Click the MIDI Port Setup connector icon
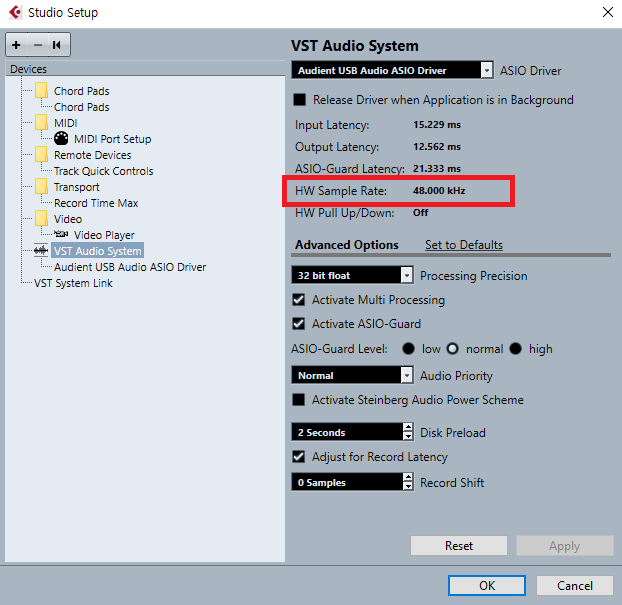 pos(61,138)
